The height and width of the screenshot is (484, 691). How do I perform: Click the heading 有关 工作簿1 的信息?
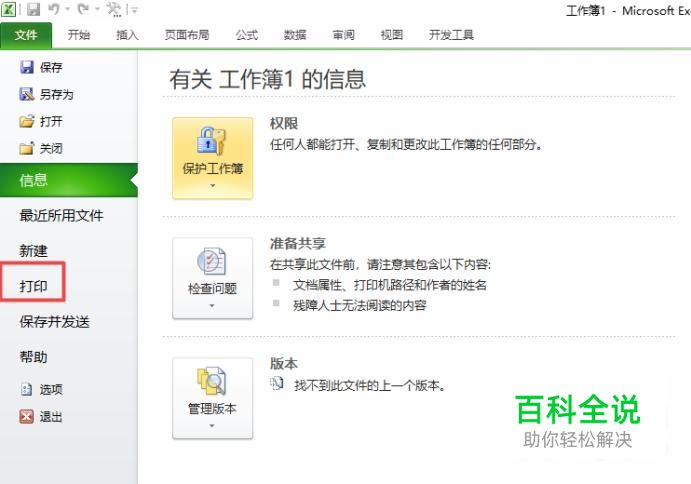267,80
